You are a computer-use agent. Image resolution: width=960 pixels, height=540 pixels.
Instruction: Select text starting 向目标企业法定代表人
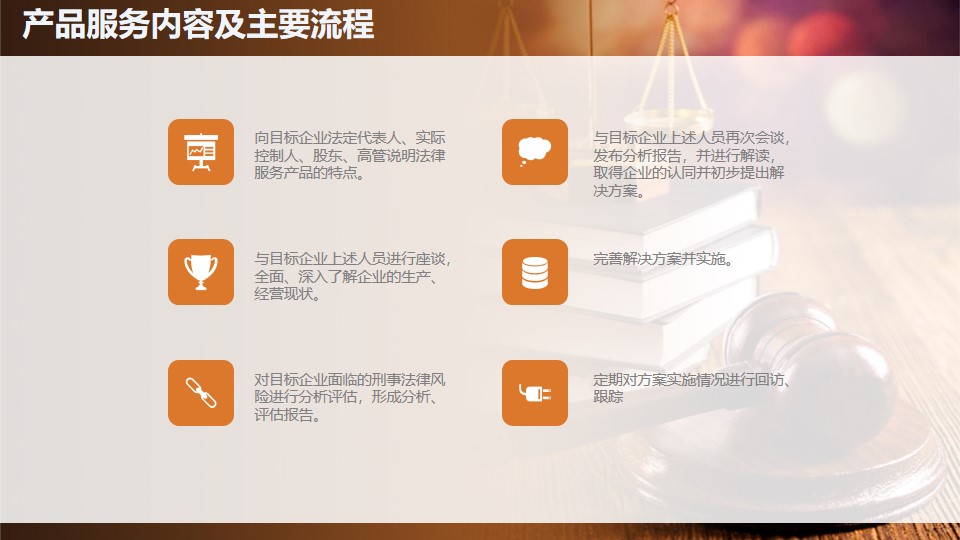[x=350, y=156]
